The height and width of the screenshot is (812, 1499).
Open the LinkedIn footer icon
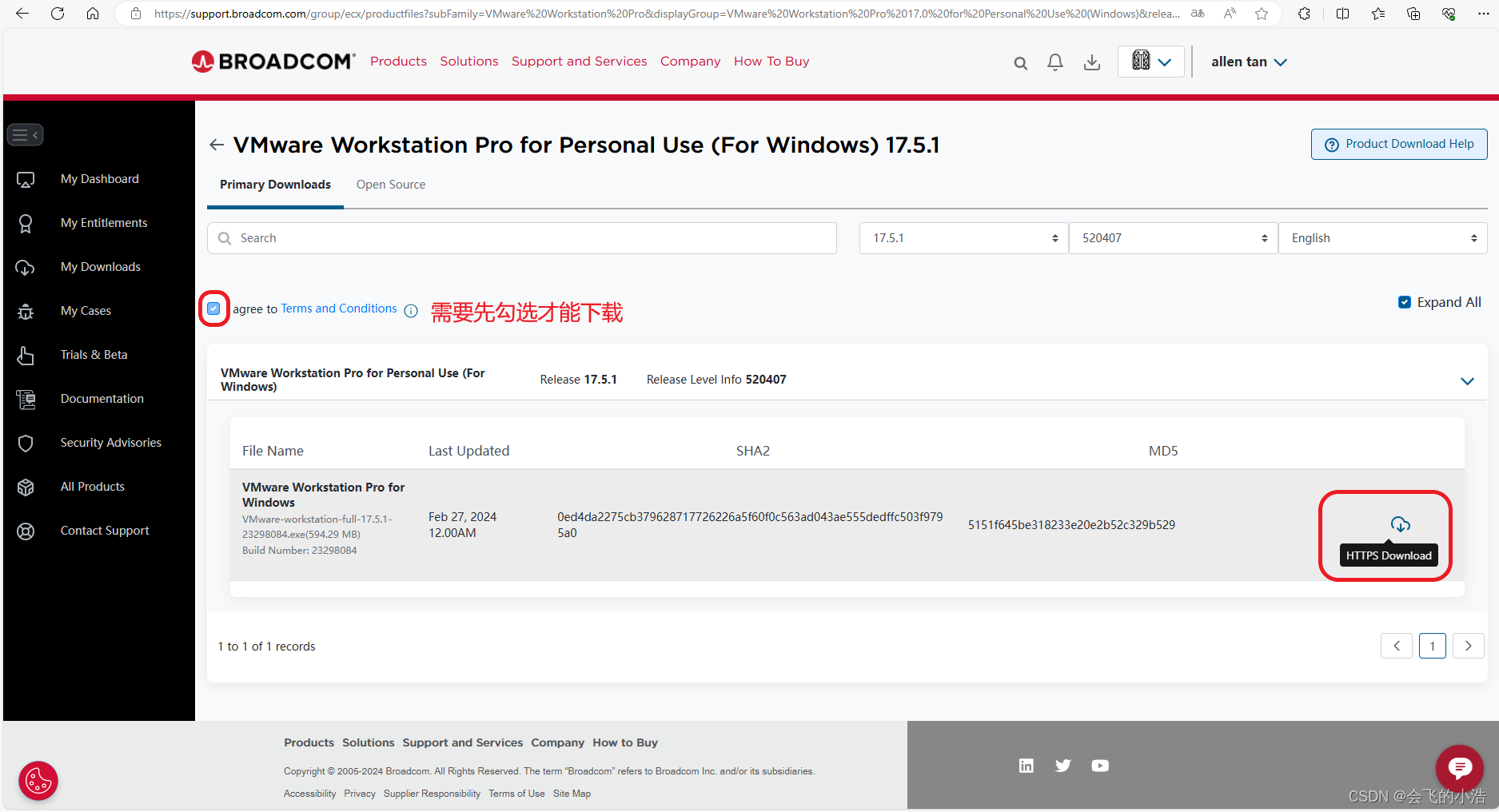point(1027,766)
